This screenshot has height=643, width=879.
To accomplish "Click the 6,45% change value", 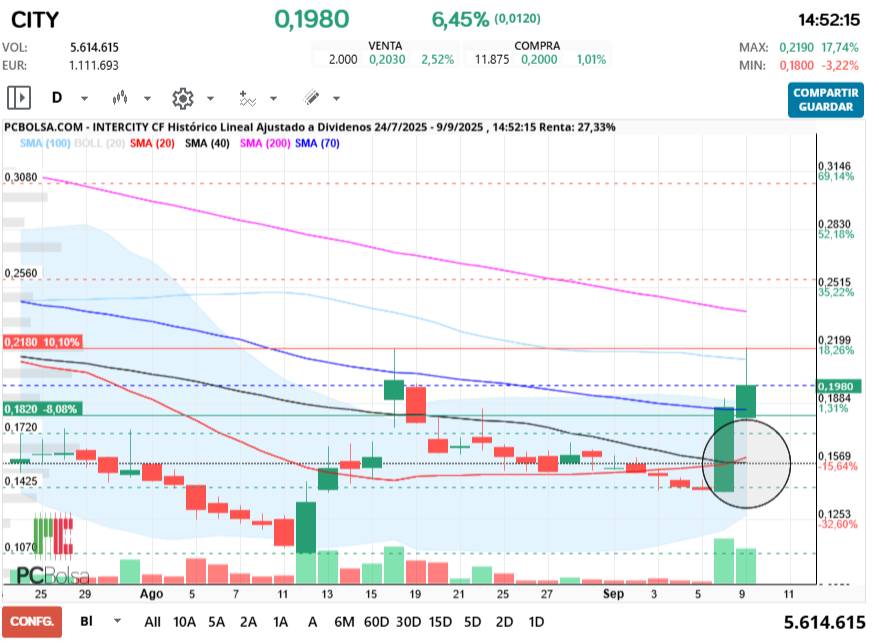I will (x=460, y=20).
